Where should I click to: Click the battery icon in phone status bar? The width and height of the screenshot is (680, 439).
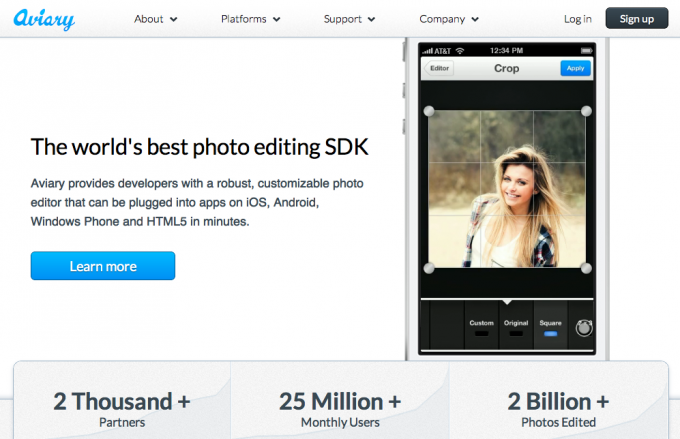[586, 51]
